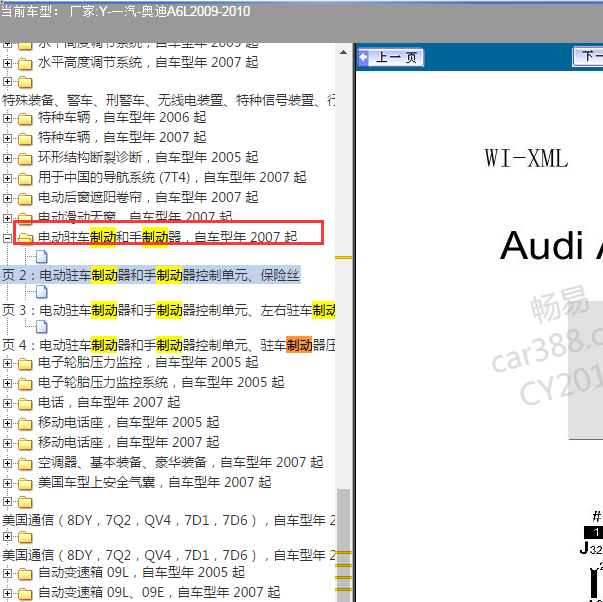
Task: Expand 用于中国的导航系统 (7T4) node
Action: point(7,178)
